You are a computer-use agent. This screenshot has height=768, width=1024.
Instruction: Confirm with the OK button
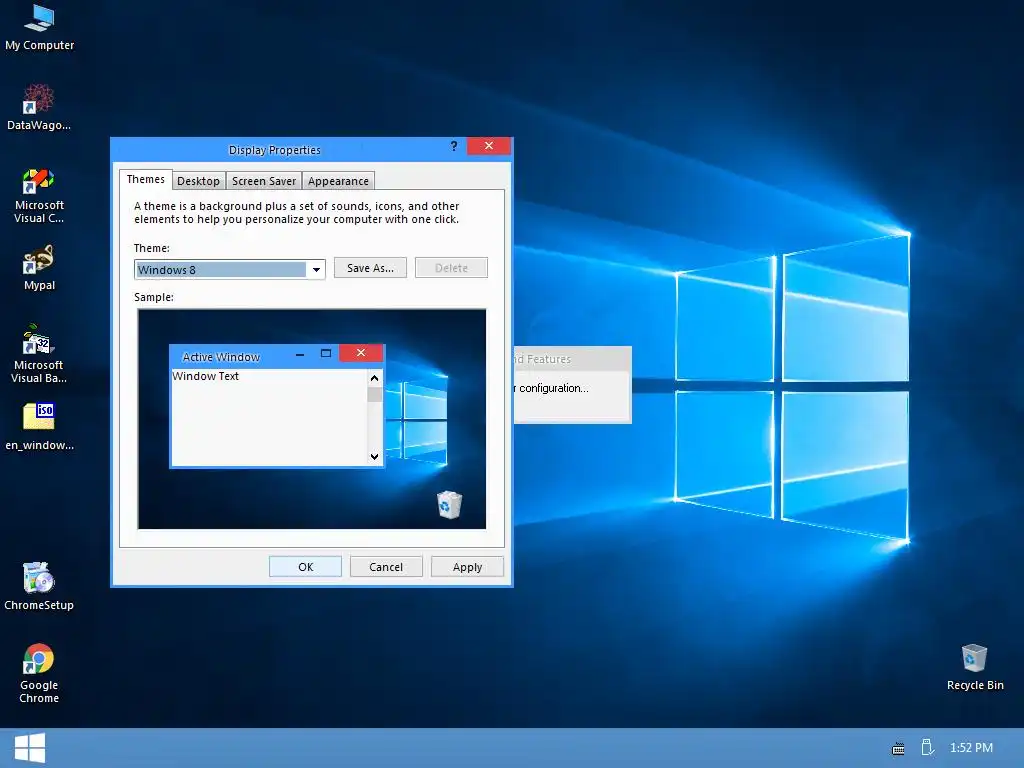tap(306, 567)
